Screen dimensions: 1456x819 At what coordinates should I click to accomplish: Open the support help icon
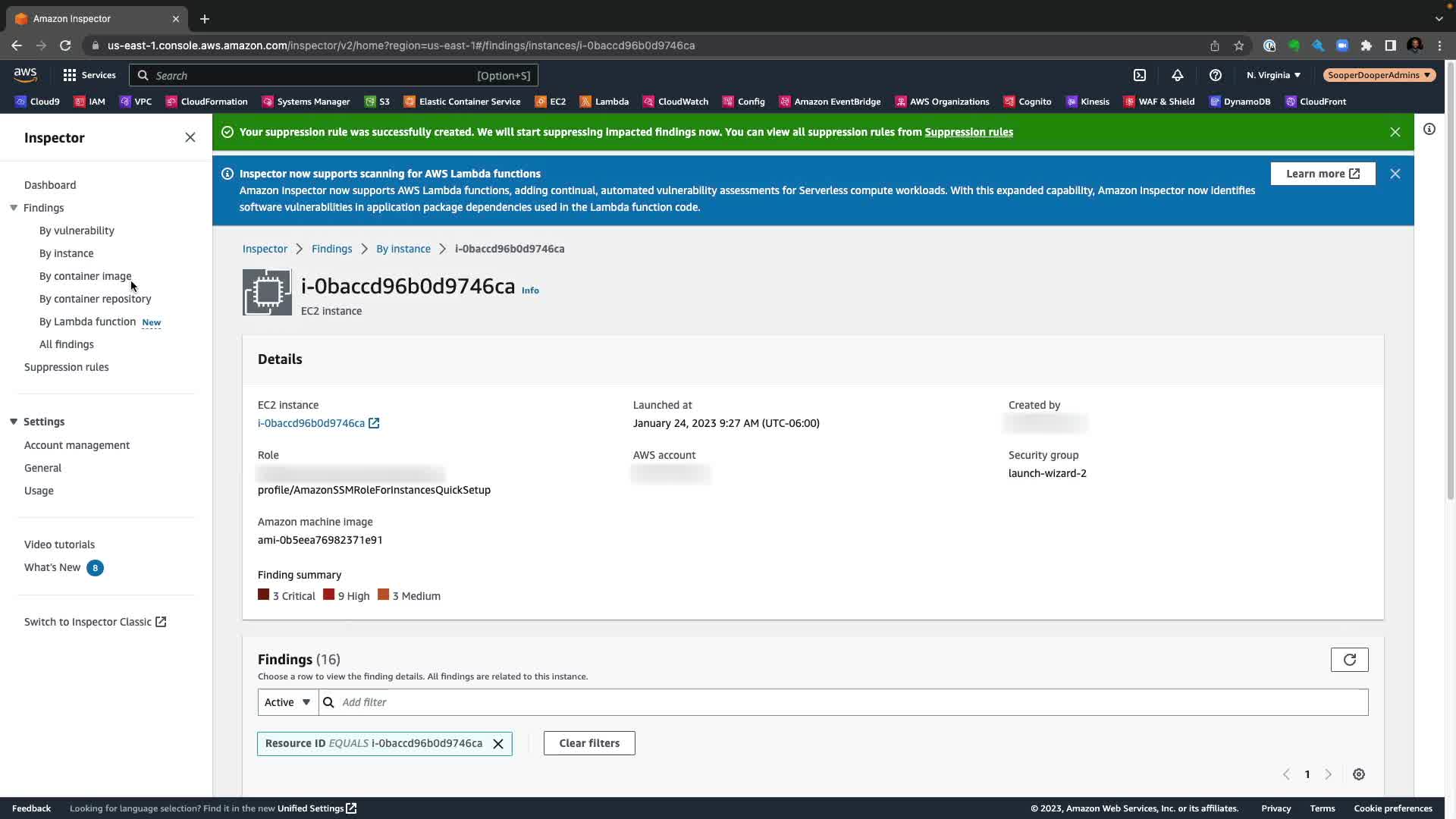coord(1215,75)
